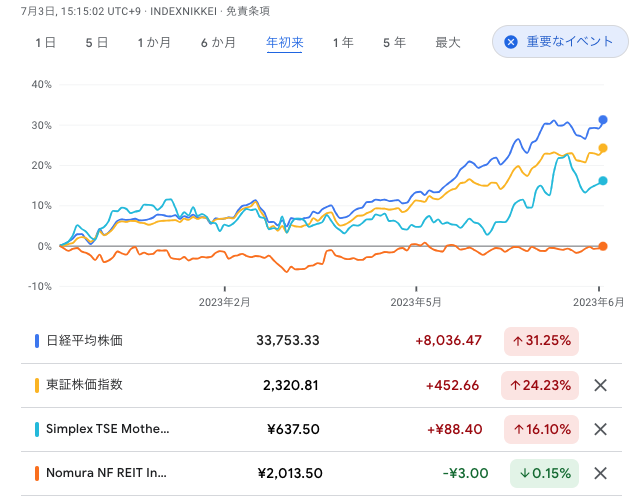Click the 0.15% decline badge

(544, 473)
